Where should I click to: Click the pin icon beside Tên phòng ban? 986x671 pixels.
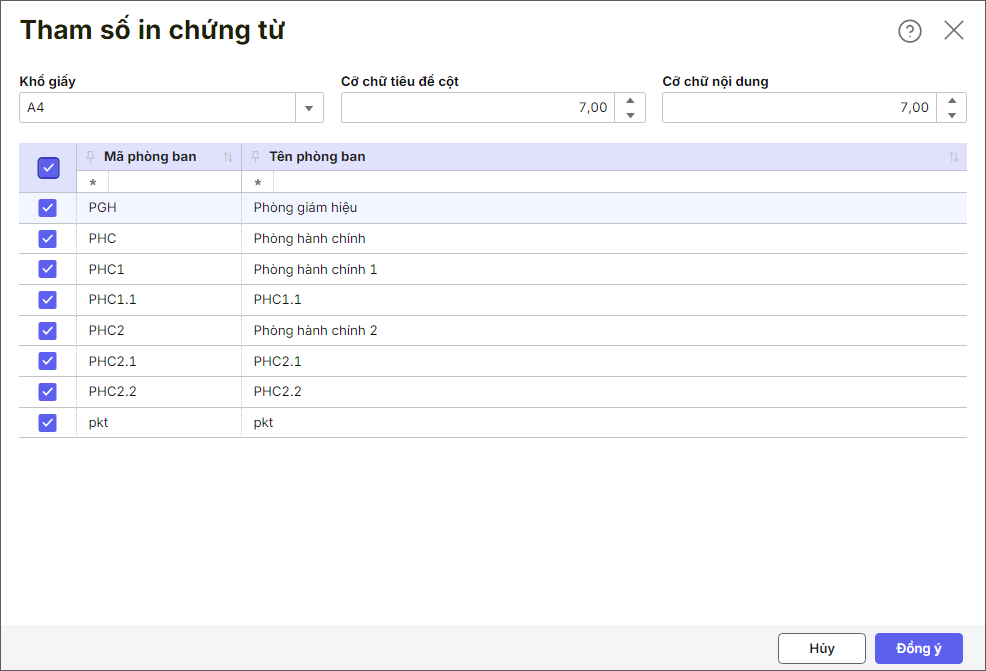[x=256, y=157]
